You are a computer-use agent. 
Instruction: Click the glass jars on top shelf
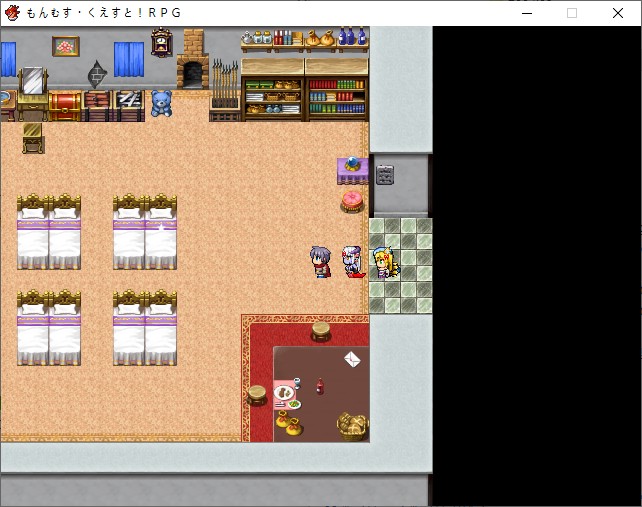point(262,37)
